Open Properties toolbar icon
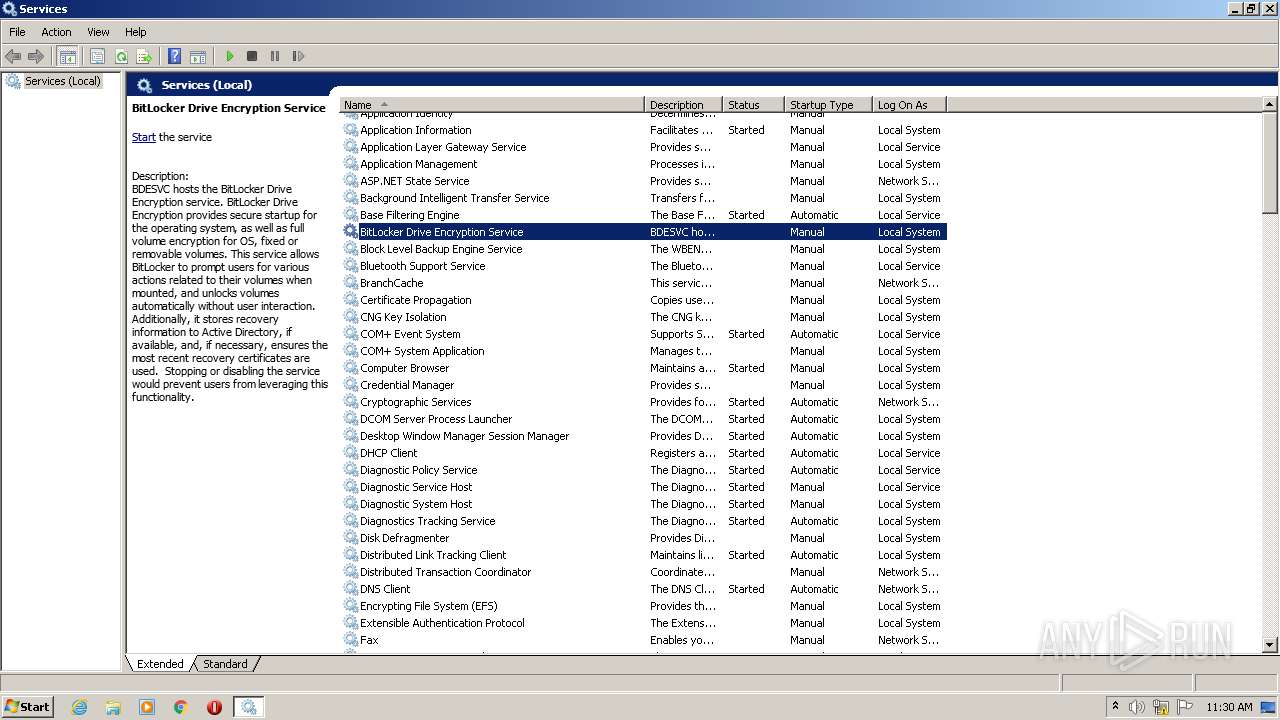 (x=97, y=57)
